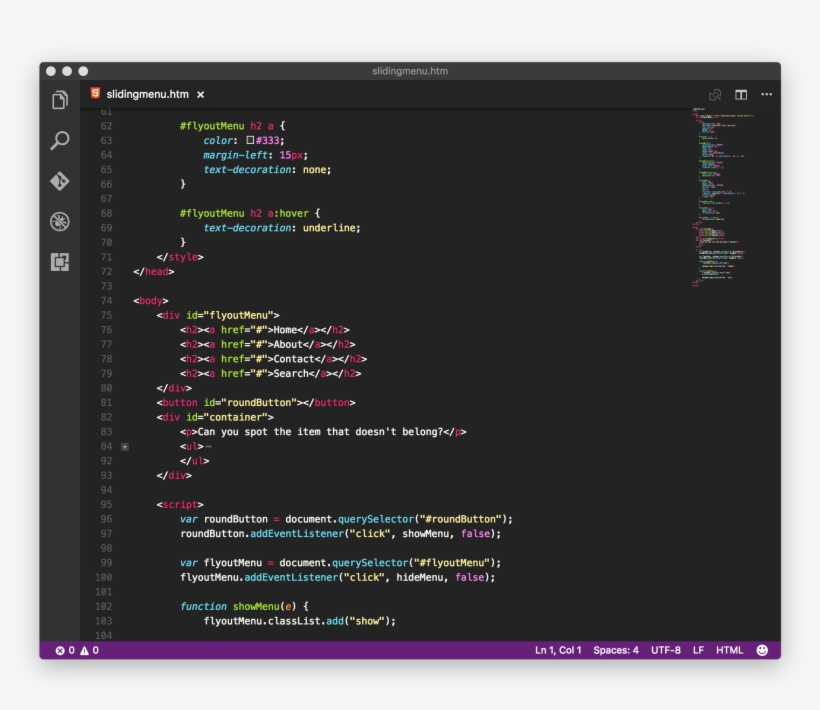This screenshot has width=820, height=710.
Task: Change the UTF-8 encoding setting
Action: click(x=664, y=649)
